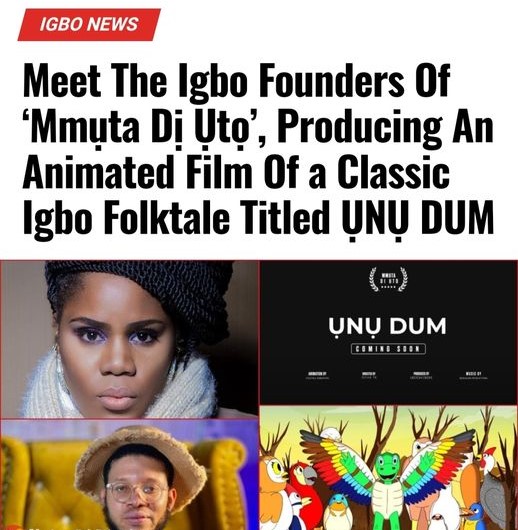Click the 'Animation by' credit on poster
The image size is (518, 530).
point(317,376)
